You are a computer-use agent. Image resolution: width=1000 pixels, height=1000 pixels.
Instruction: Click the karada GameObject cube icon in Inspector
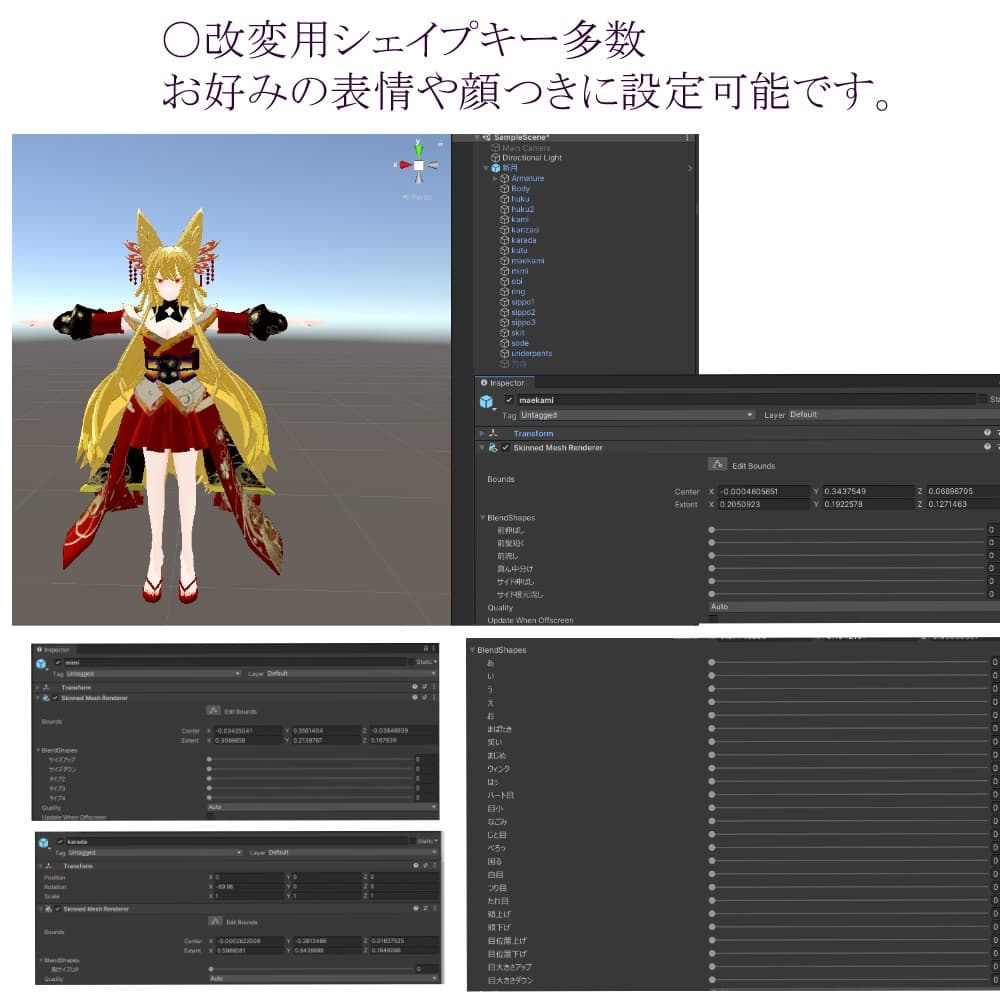coord(43,843)
